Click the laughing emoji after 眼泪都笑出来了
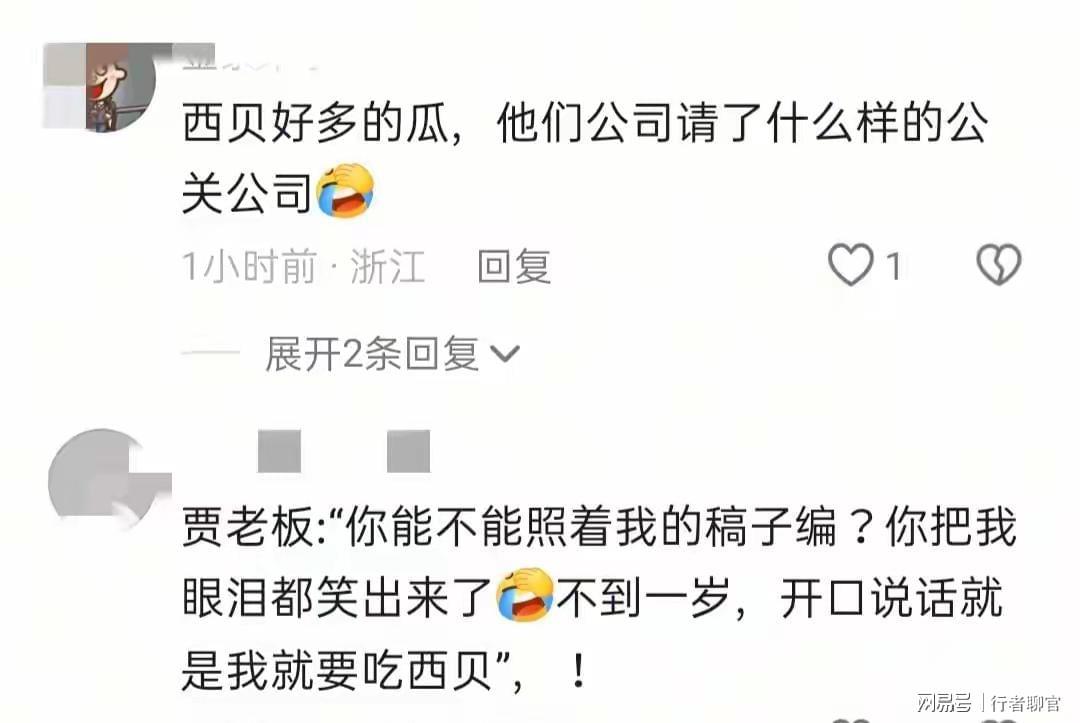Viewport: 1080px width, 723px height. coord(525,594)
